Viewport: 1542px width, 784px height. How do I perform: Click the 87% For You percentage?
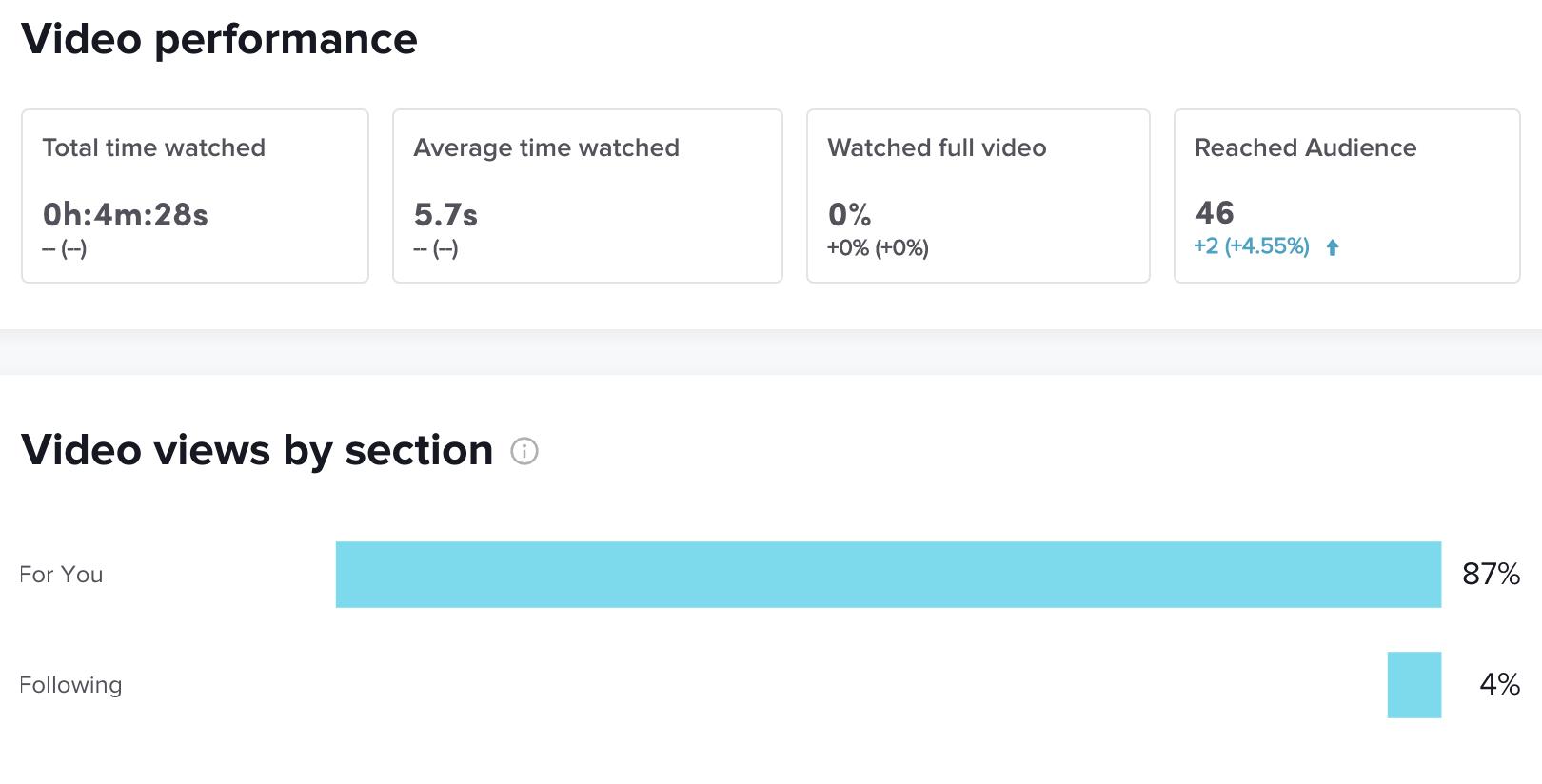(1491, 574)
